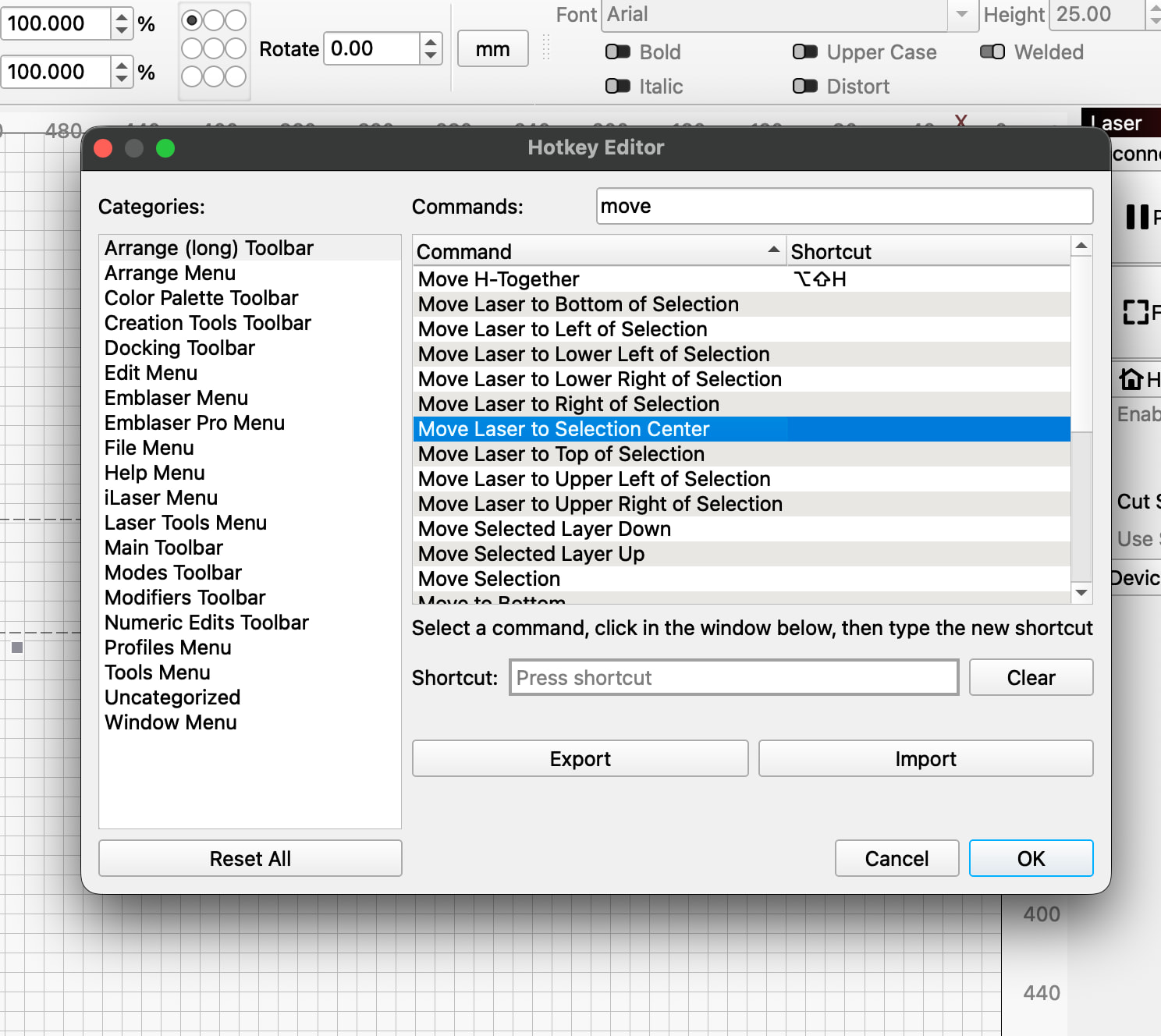Click the Rotate value stepper arrows
The image size is (1161, 1036).
[431, 48]
